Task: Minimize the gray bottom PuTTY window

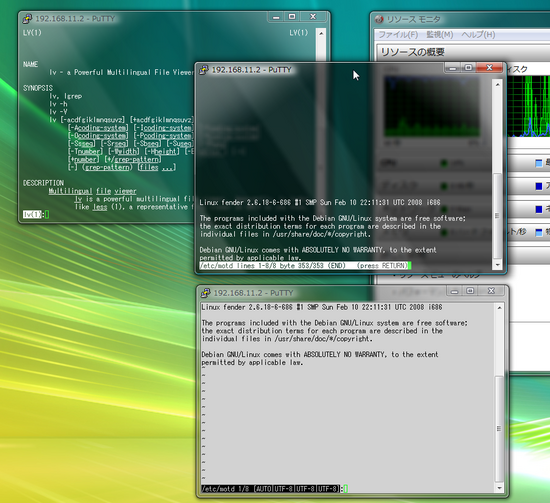Action: click(x=455, y=291)
